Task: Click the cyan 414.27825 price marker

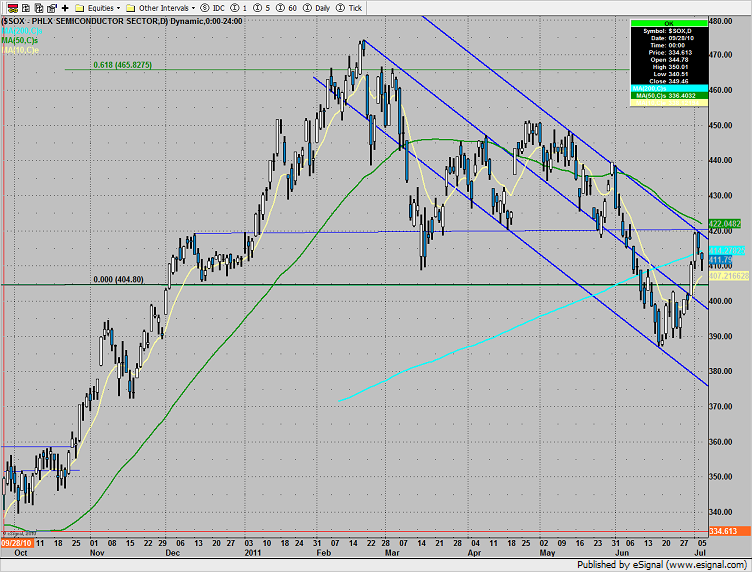Action: [727, 250]
